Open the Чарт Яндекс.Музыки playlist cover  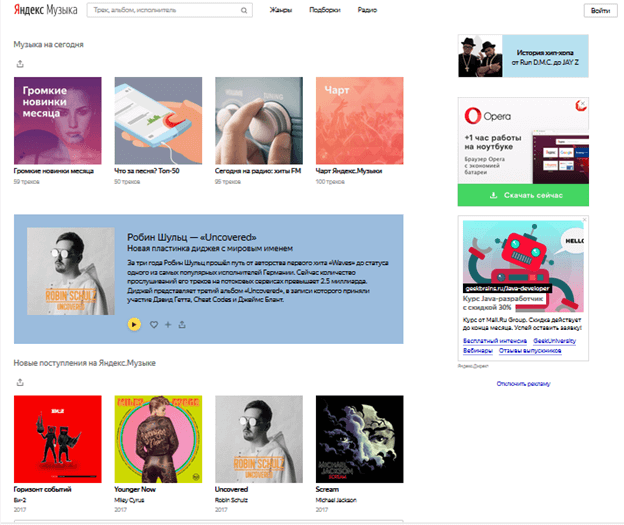(359, 121)
